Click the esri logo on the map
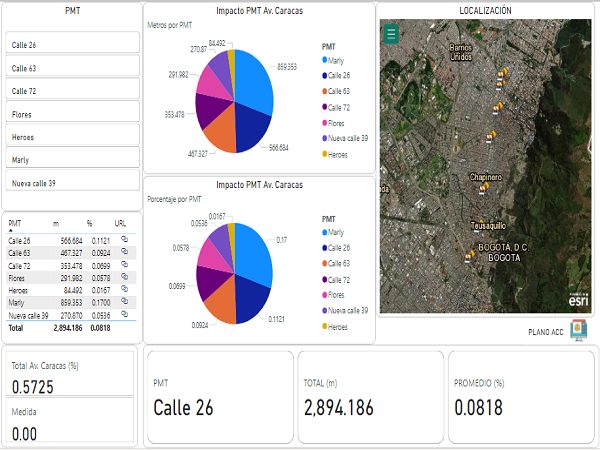Image resolution: width=600 pixels, height=450 pixels. [578, 299]
